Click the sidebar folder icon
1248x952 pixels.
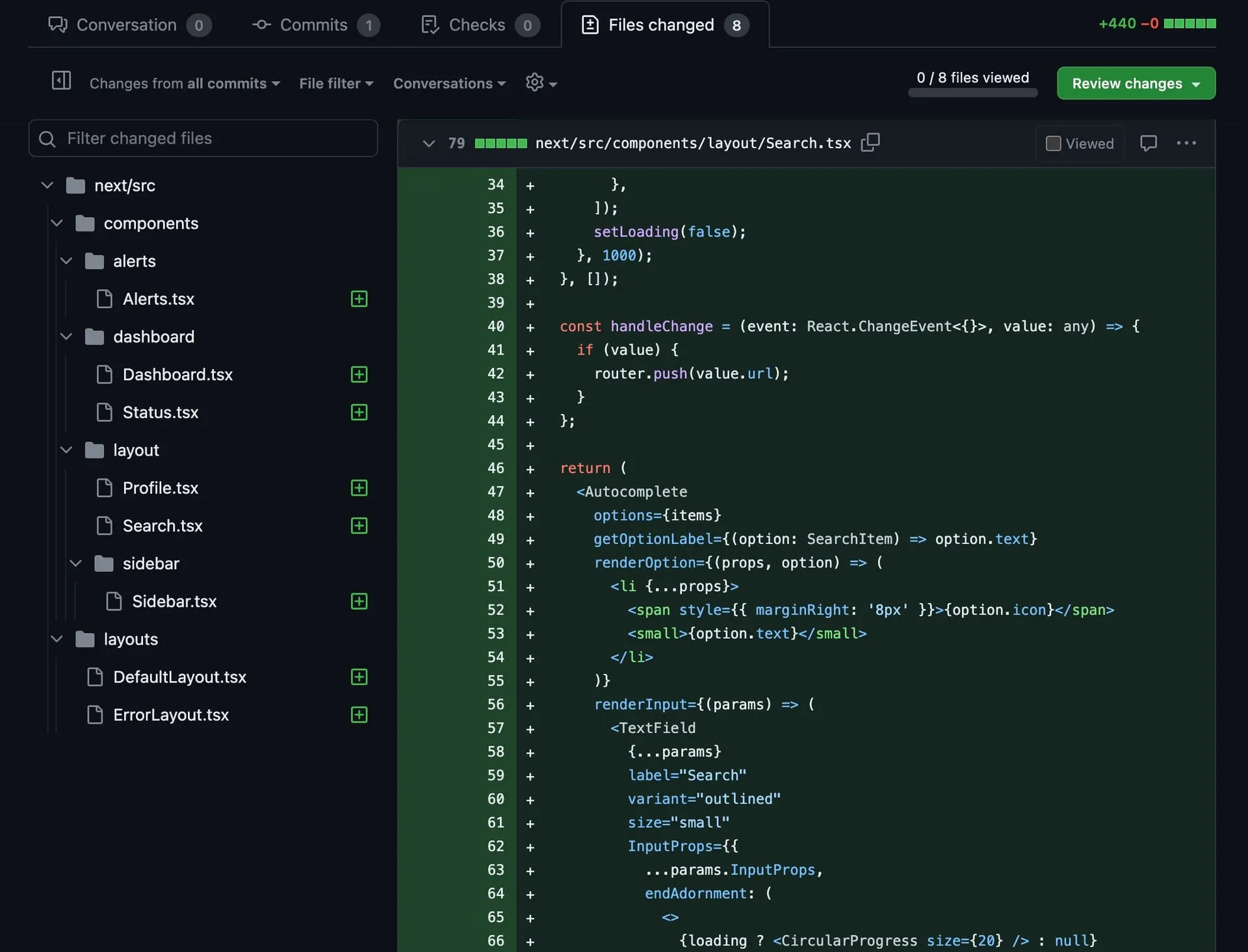[x=104, y=563]
